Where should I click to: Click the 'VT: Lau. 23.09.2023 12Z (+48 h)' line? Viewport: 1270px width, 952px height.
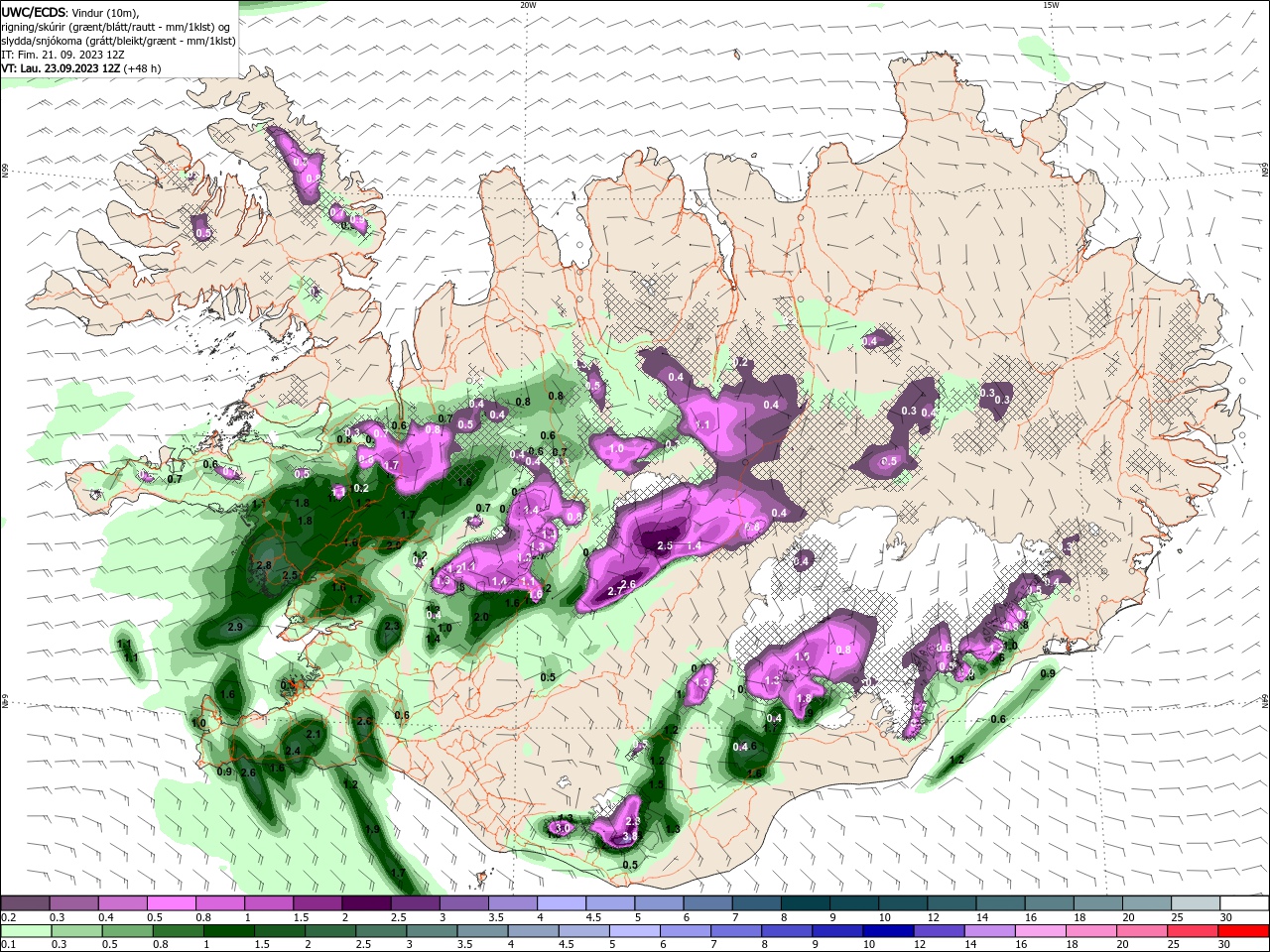pos(81,68)
